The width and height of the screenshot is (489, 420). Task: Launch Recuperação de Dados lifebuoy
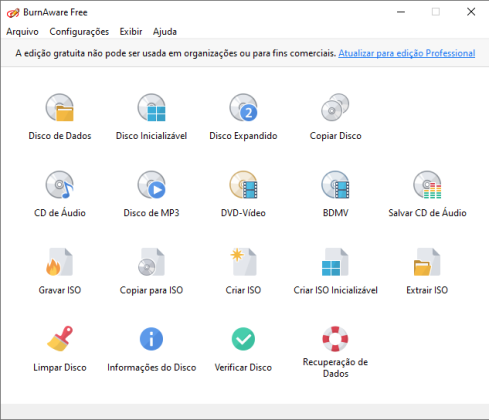coord(335,339)
